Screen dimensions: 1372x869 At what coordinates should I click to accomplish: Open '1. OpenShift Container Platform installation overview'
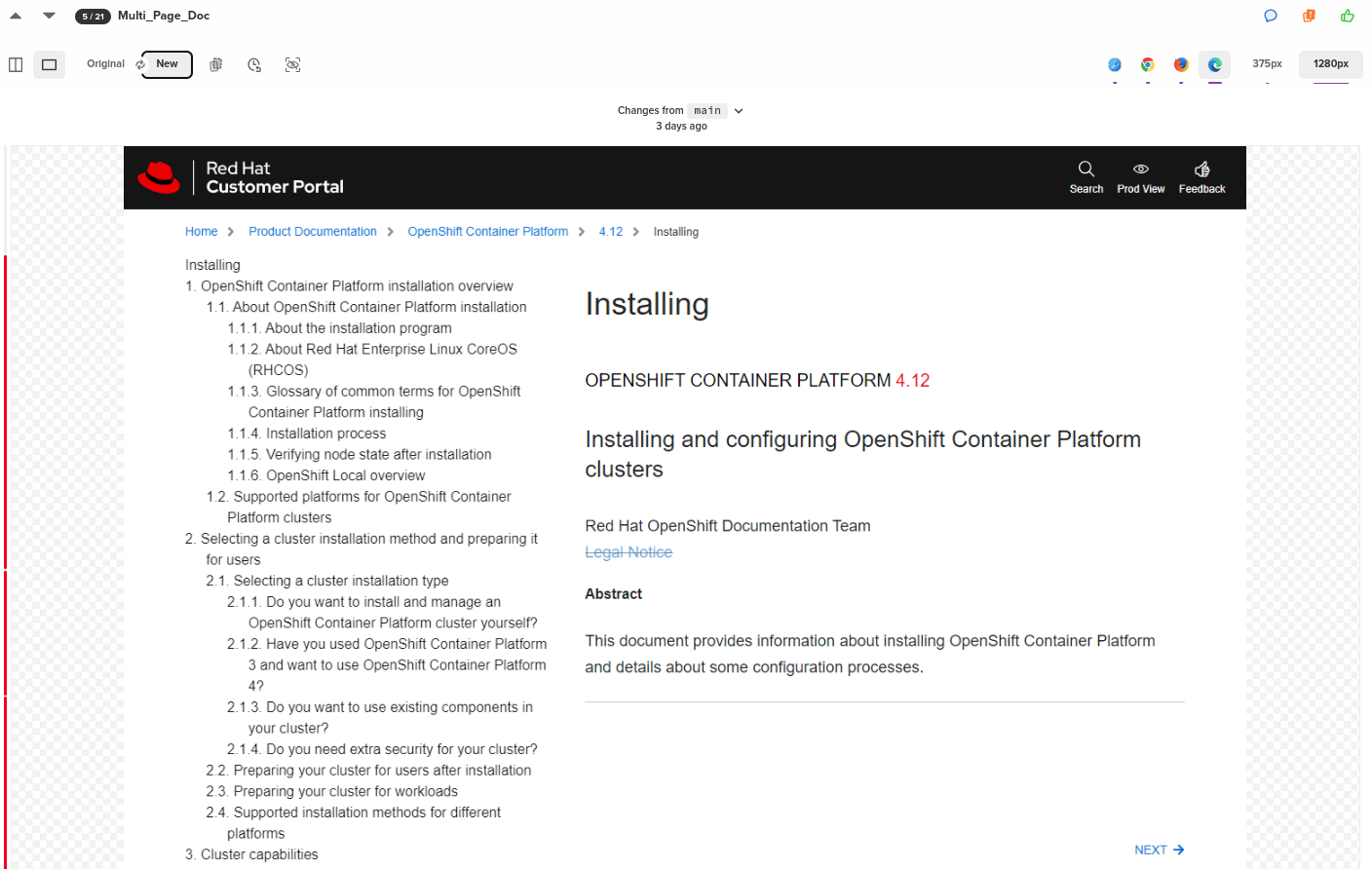click(x=349, y=286)
